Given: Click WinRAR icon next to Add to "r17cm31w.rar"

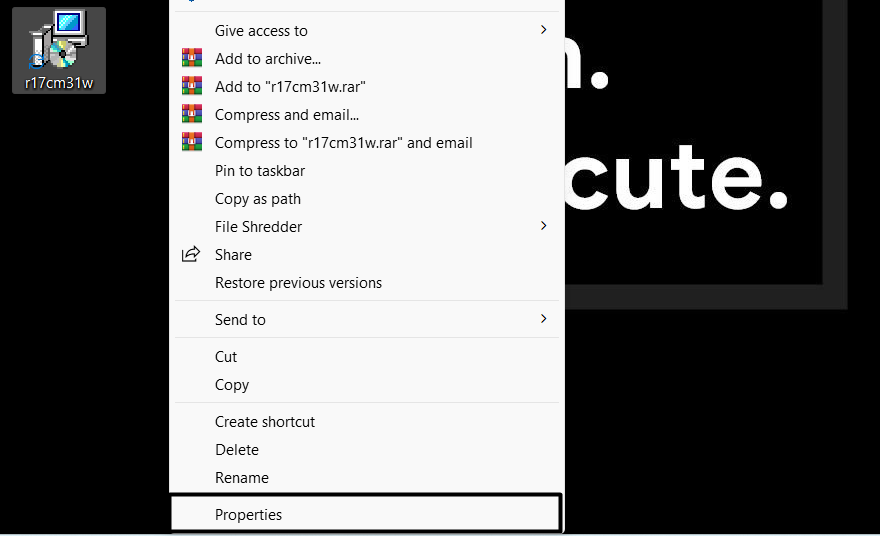Looking at the screenshot, I should coord(191,87).
